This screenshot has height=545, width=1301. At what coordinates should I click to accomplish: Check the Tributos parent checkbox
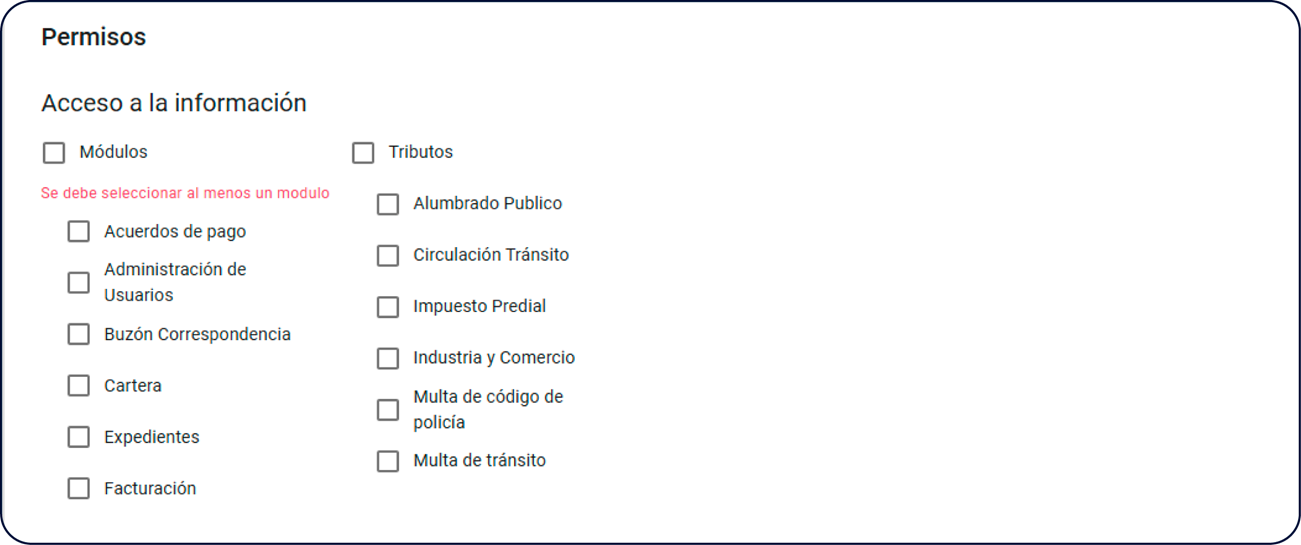coord(363,153)
